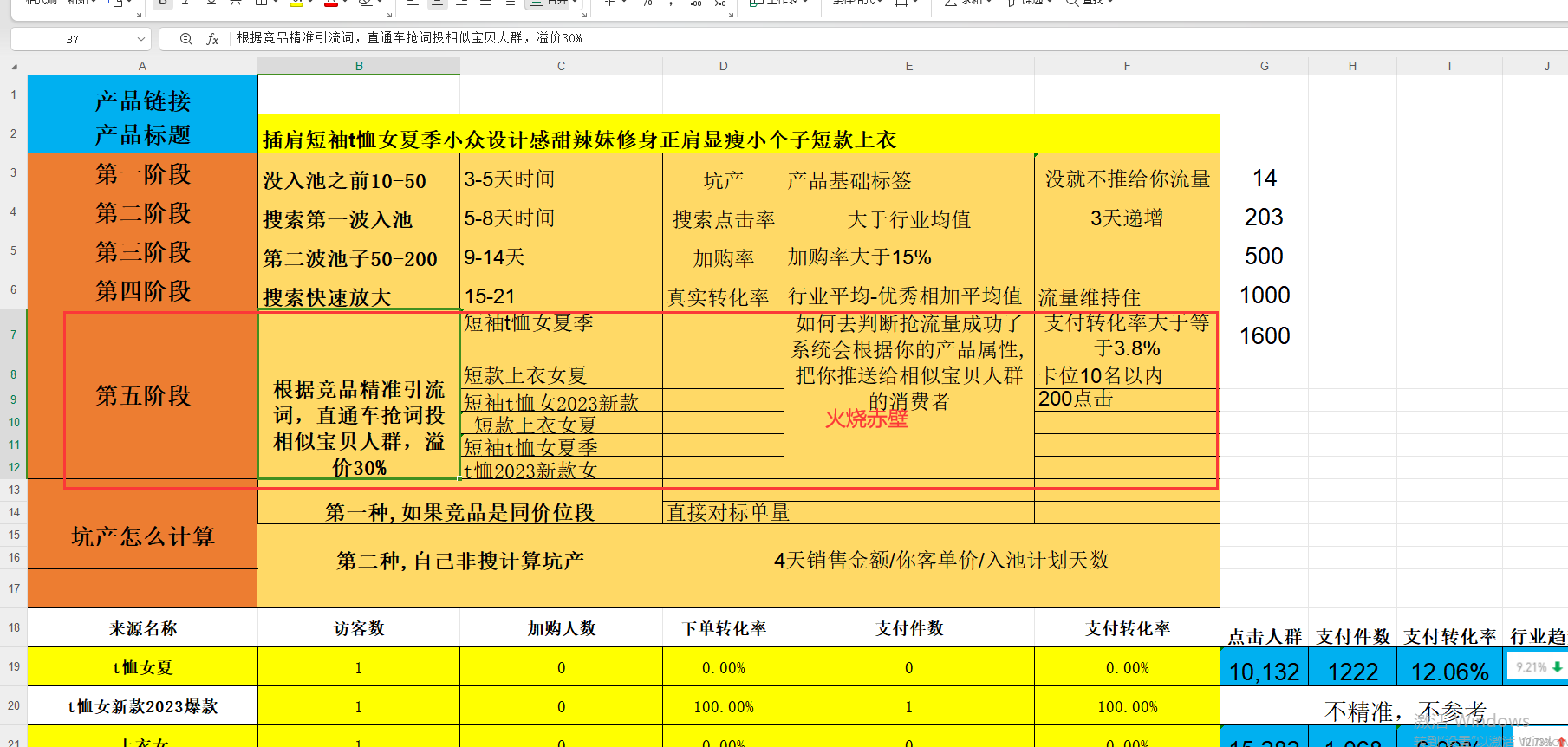Click cell '短袖t恤女2023新款'
The image size is (1568, 747).
(x=561, y=399)
